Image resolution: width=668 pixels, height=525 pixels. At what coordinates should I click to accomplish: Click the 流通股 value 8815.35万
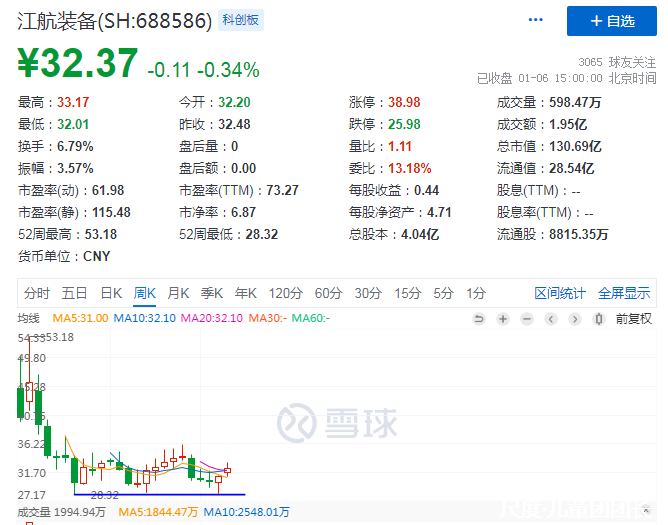(579, 234)
